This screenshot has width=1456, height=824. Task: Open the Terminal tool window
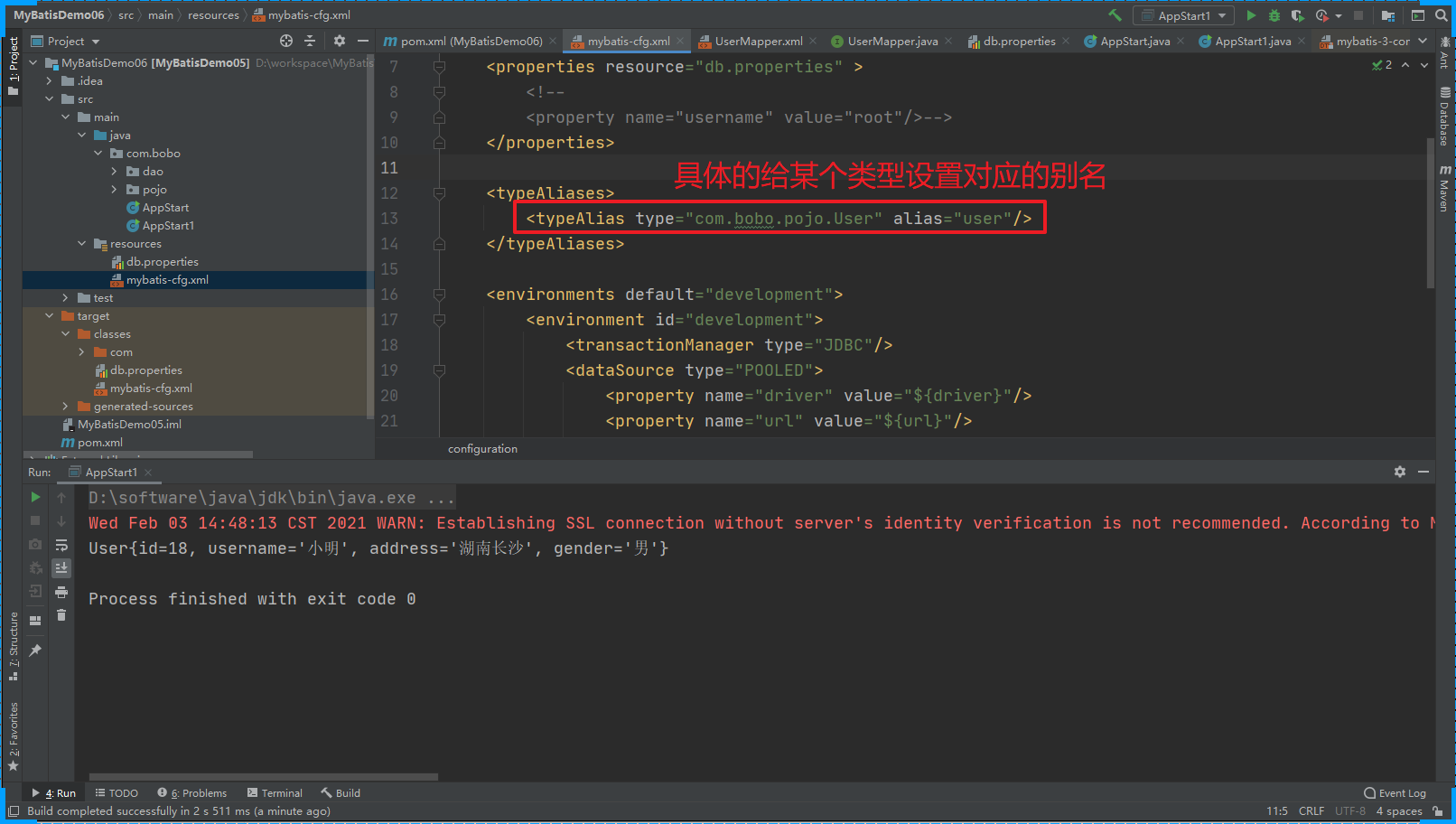click(x=275, y=793)
